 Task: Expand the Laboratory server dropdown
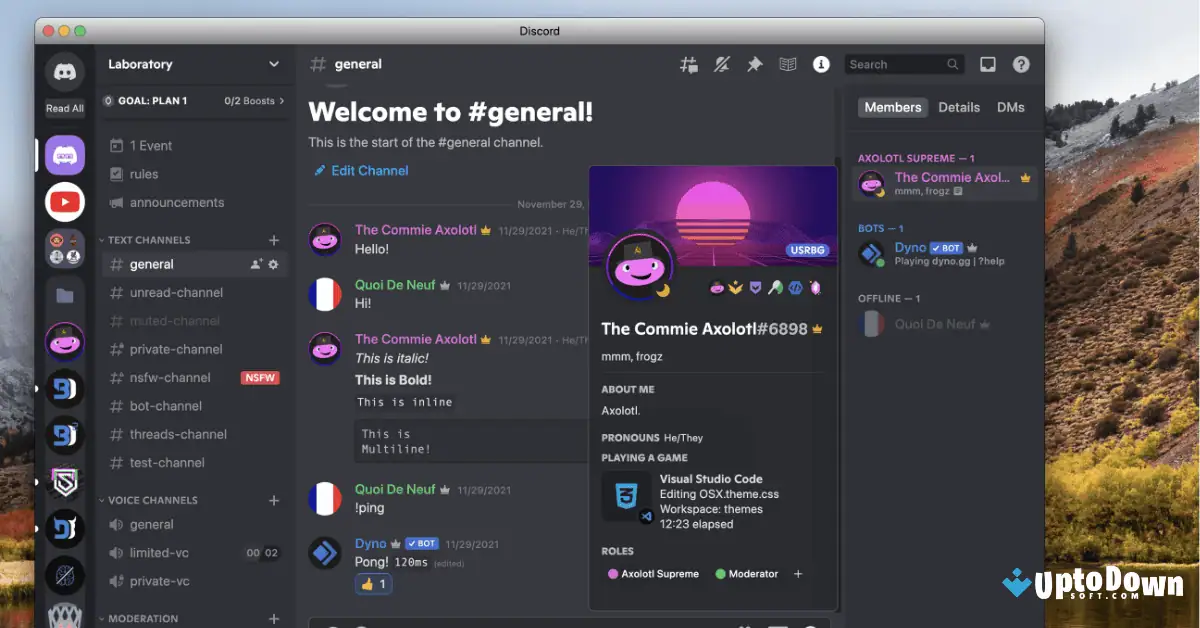coord(275,64)
